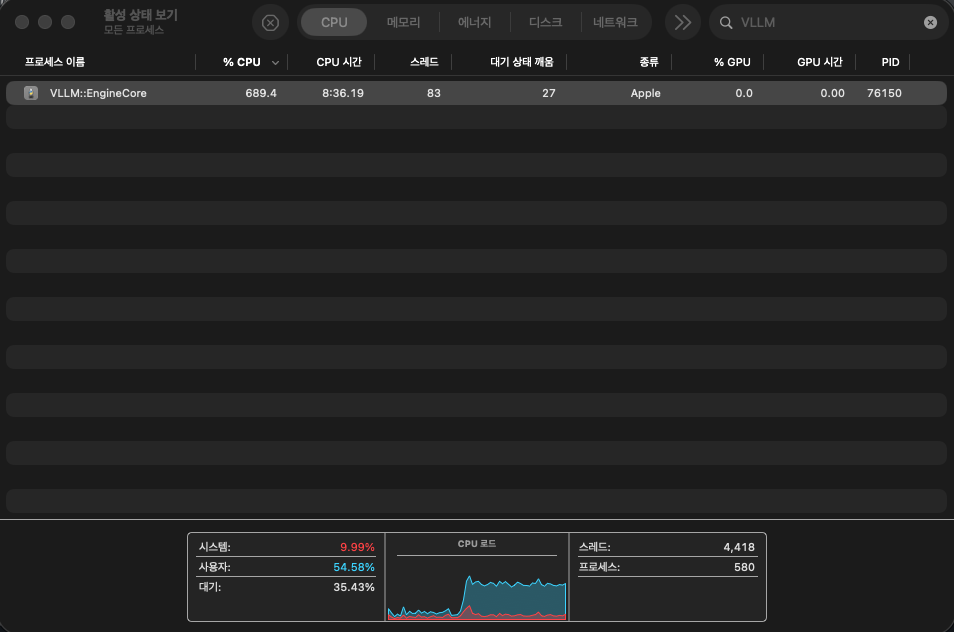Click the 스레드 total 4,418
Image resolution: width=954 pixels, height=632 pixels.
click(739, 547)
